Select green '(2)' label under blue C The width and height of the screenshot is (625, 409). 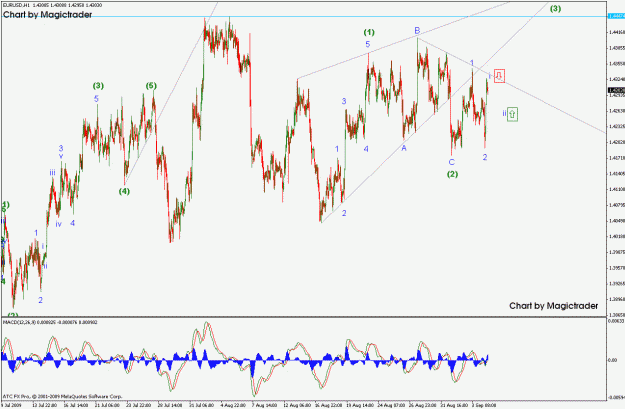pyautogui.click(x=452, y=174)
